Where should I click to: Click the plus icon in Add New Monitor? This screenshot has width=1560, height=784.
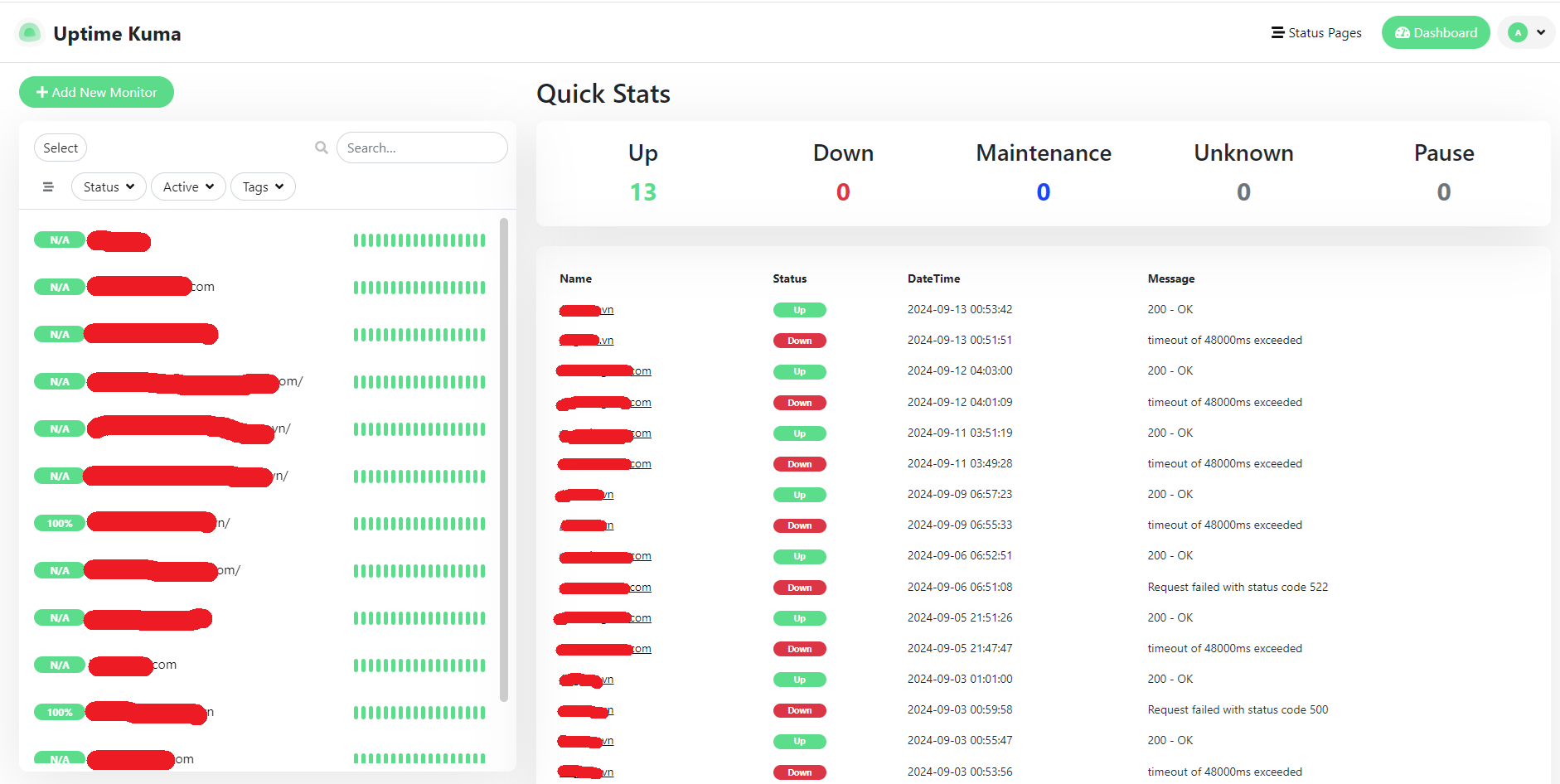42,92
